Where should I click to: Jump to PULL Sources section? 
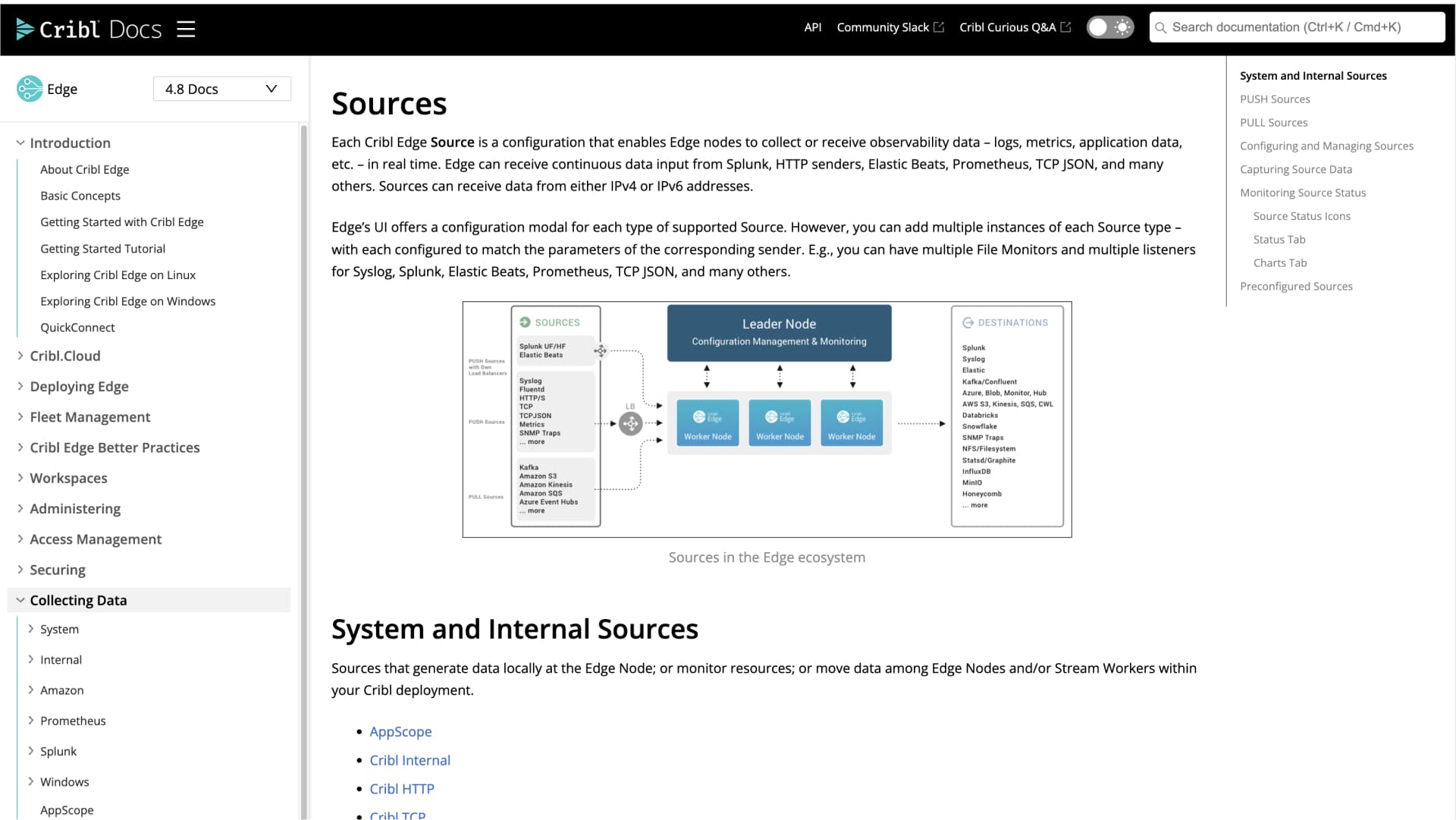[x=1273, y=123]
